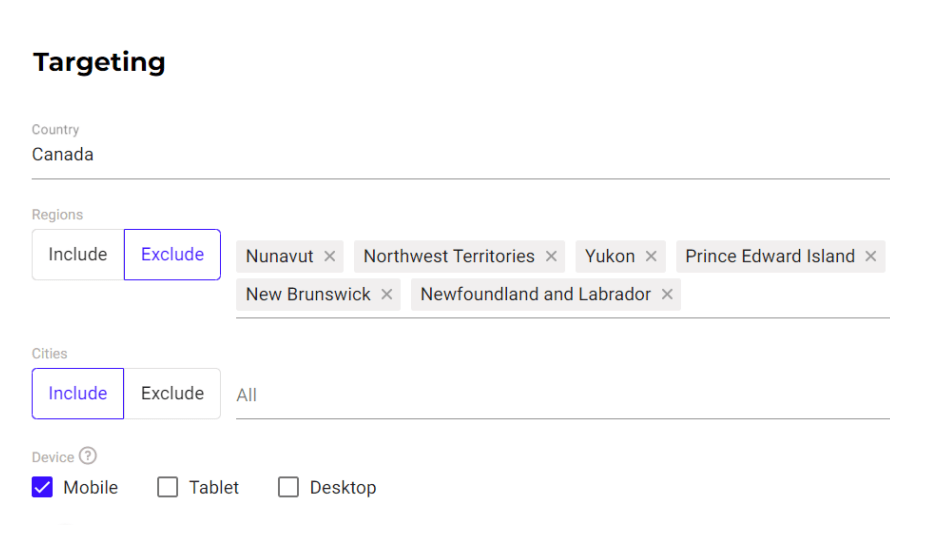Check the Desktop device checkbox
This screenshot has height=544, width=926.
point(288,487)
